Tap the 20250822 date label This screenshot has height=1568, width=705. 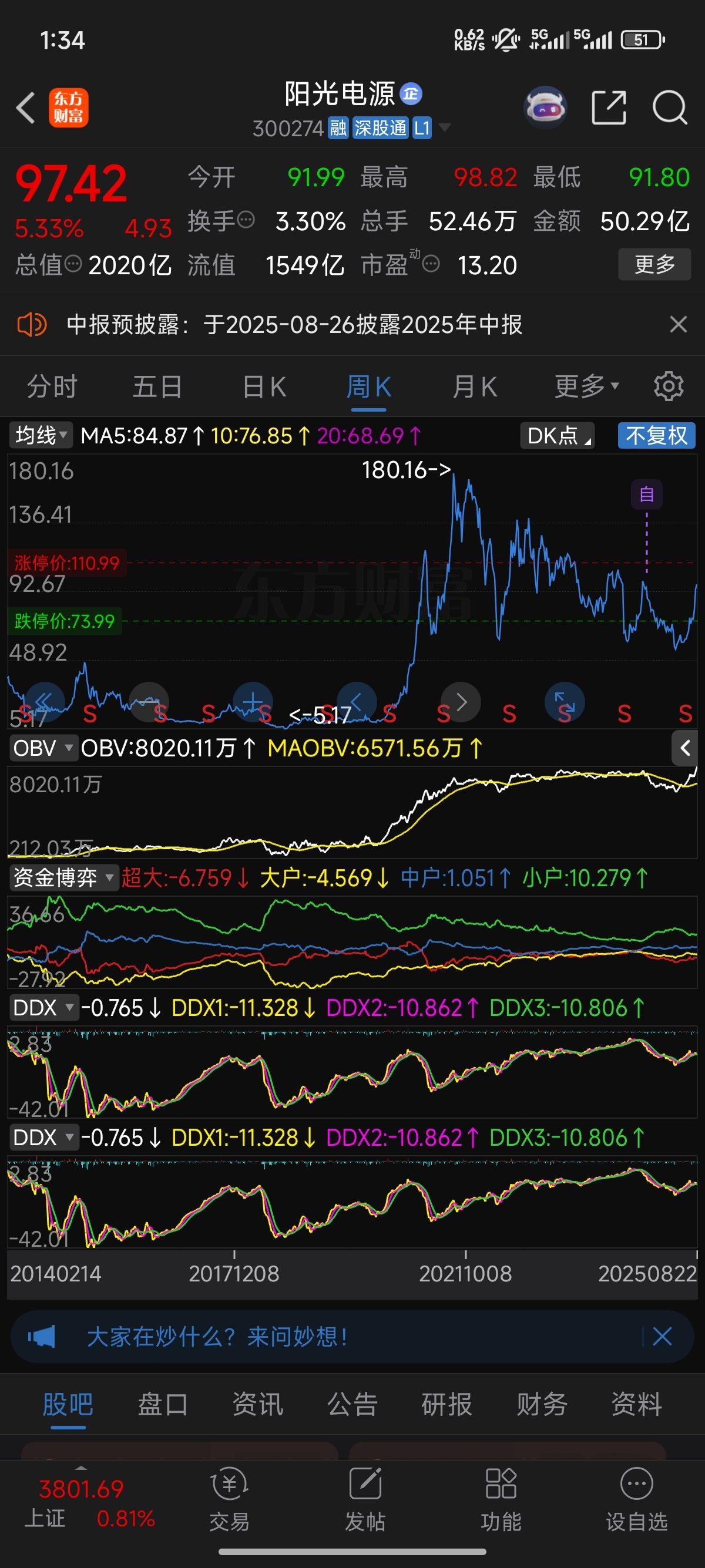[x=647, y=1273]
